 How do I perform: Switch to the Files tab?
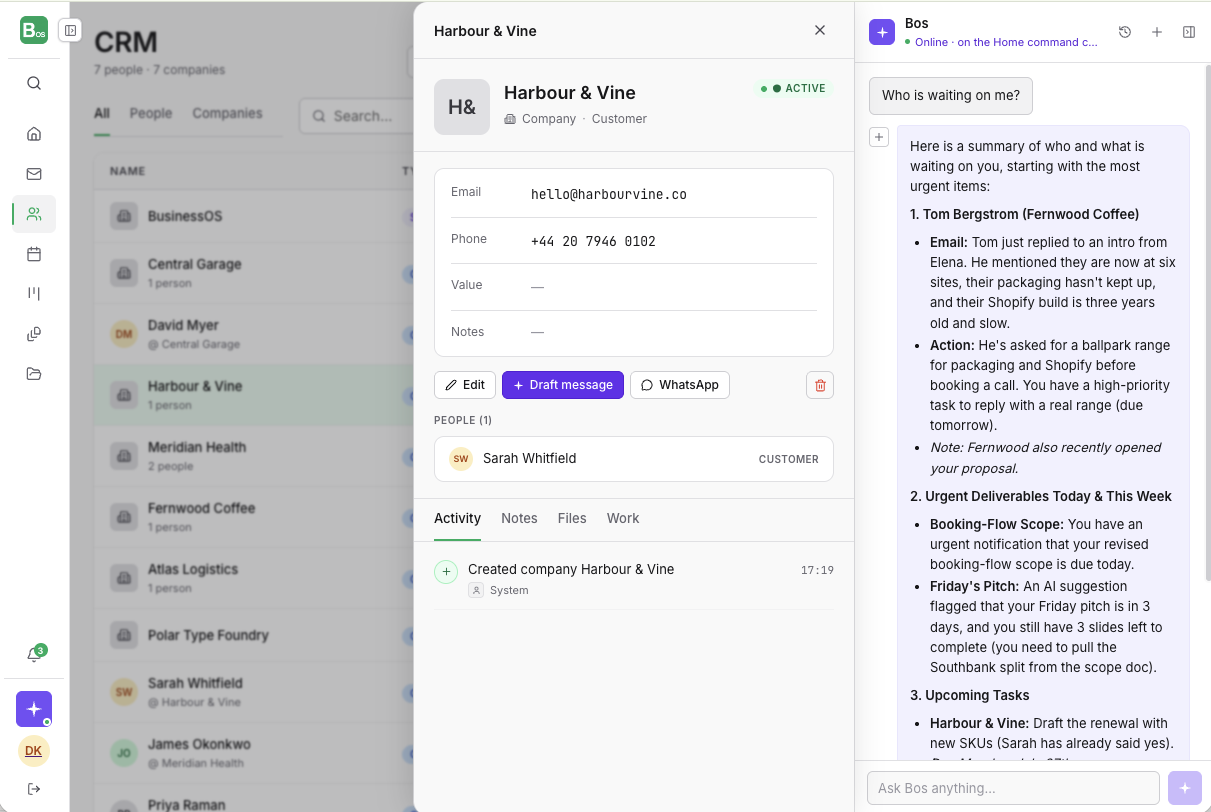tap(572, 518)
